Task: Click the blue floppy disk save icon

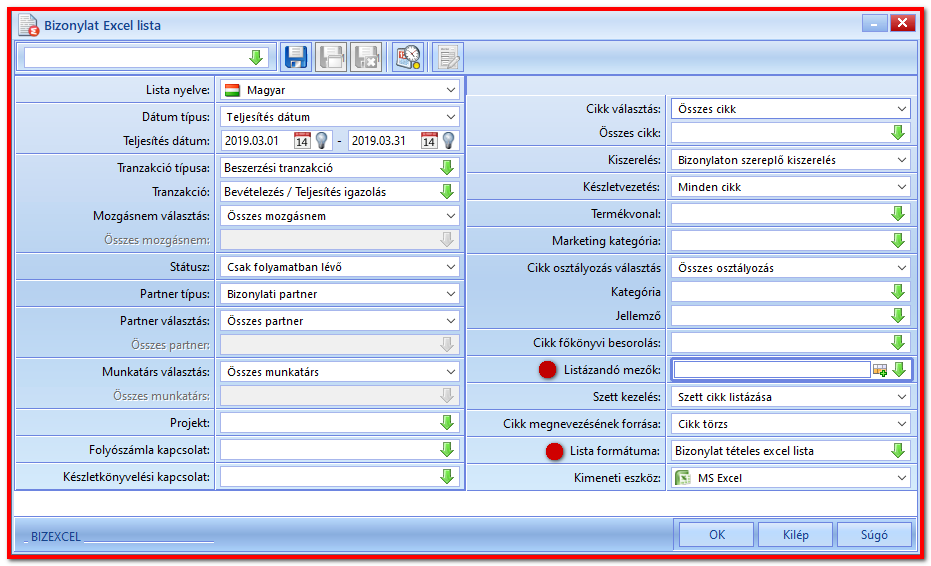Action: pos(296,57)
